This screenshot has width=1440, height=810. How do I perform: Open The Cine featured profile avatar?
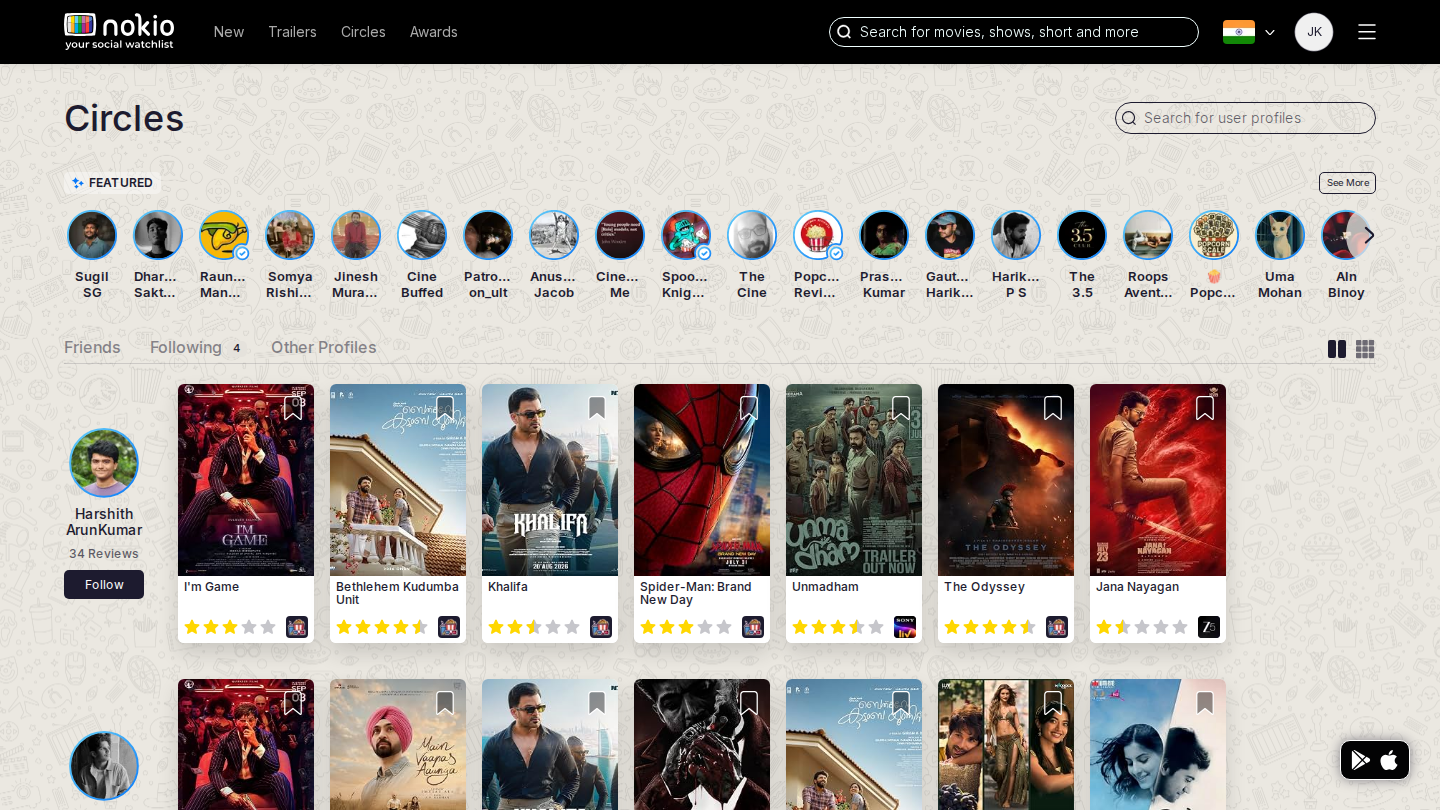point(752,235)
